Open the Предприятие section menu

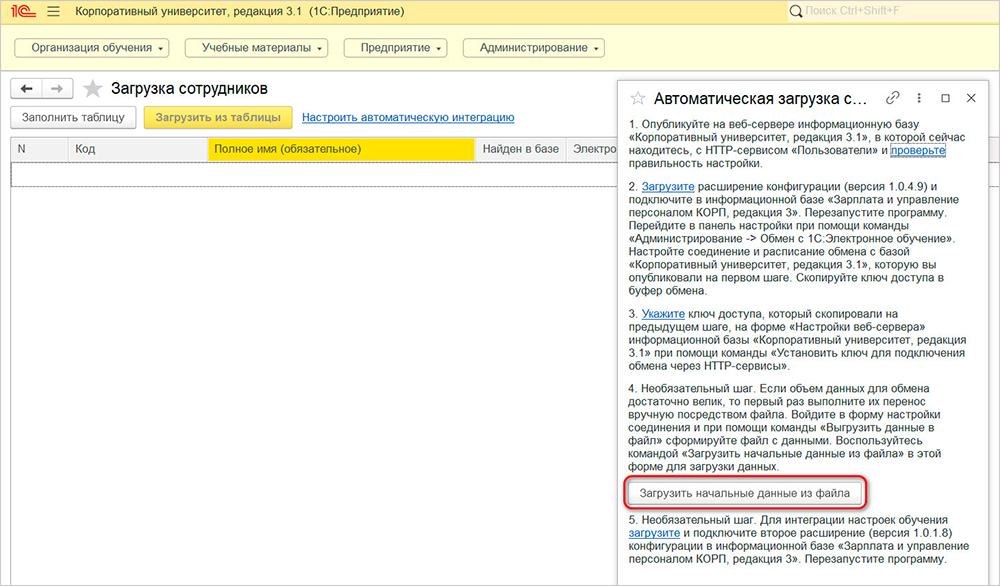coord(395,48)
